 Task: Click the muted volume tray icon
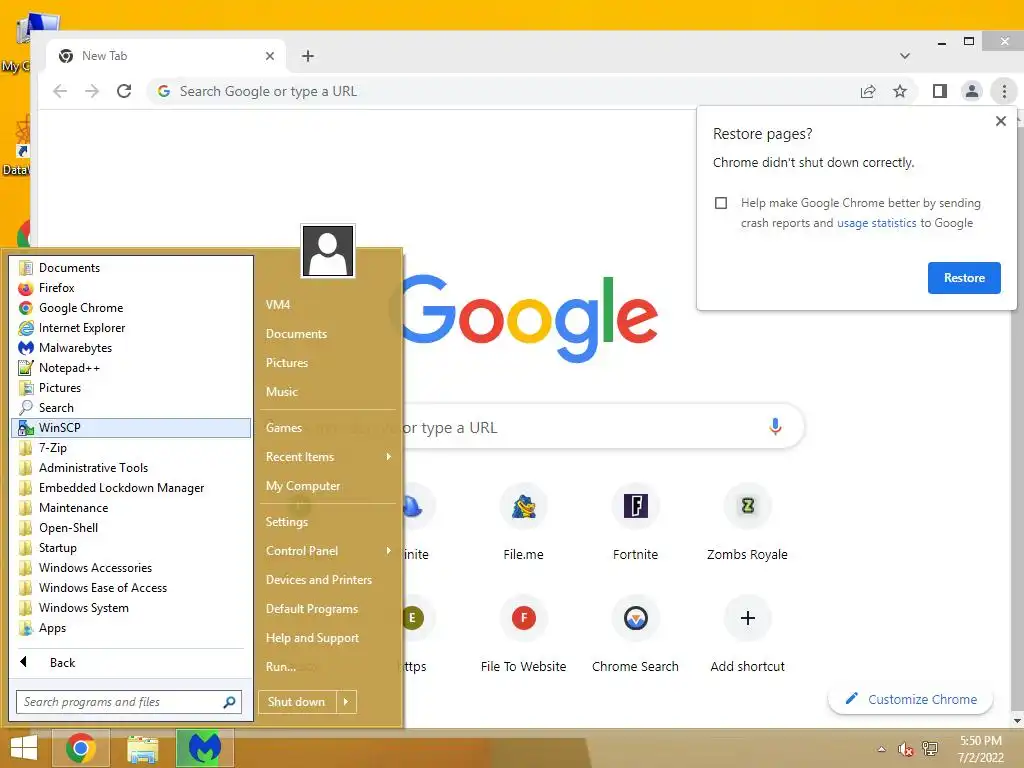[x=905, y=749]
